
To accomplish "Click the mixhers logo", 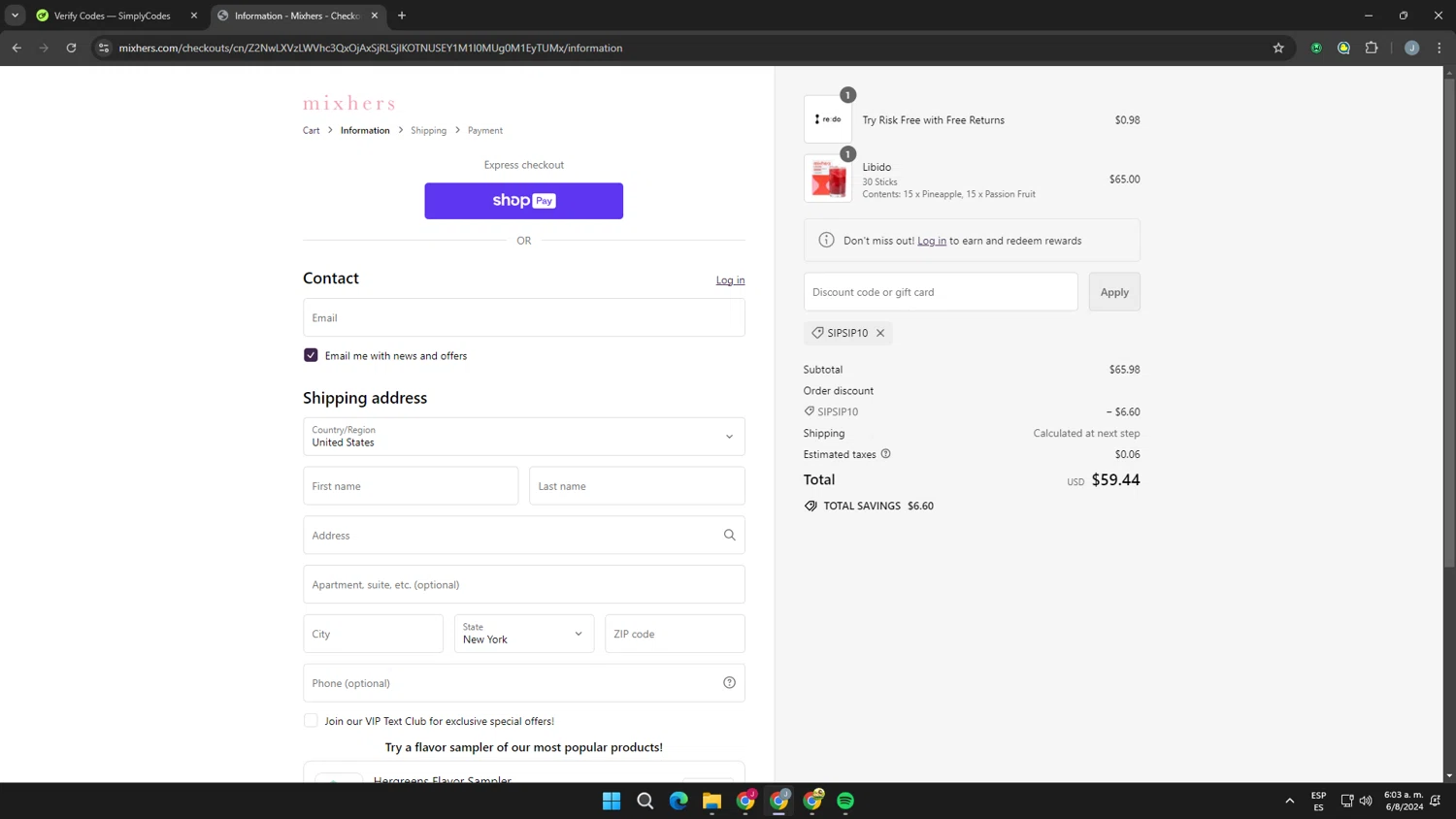I will (349, 103).
